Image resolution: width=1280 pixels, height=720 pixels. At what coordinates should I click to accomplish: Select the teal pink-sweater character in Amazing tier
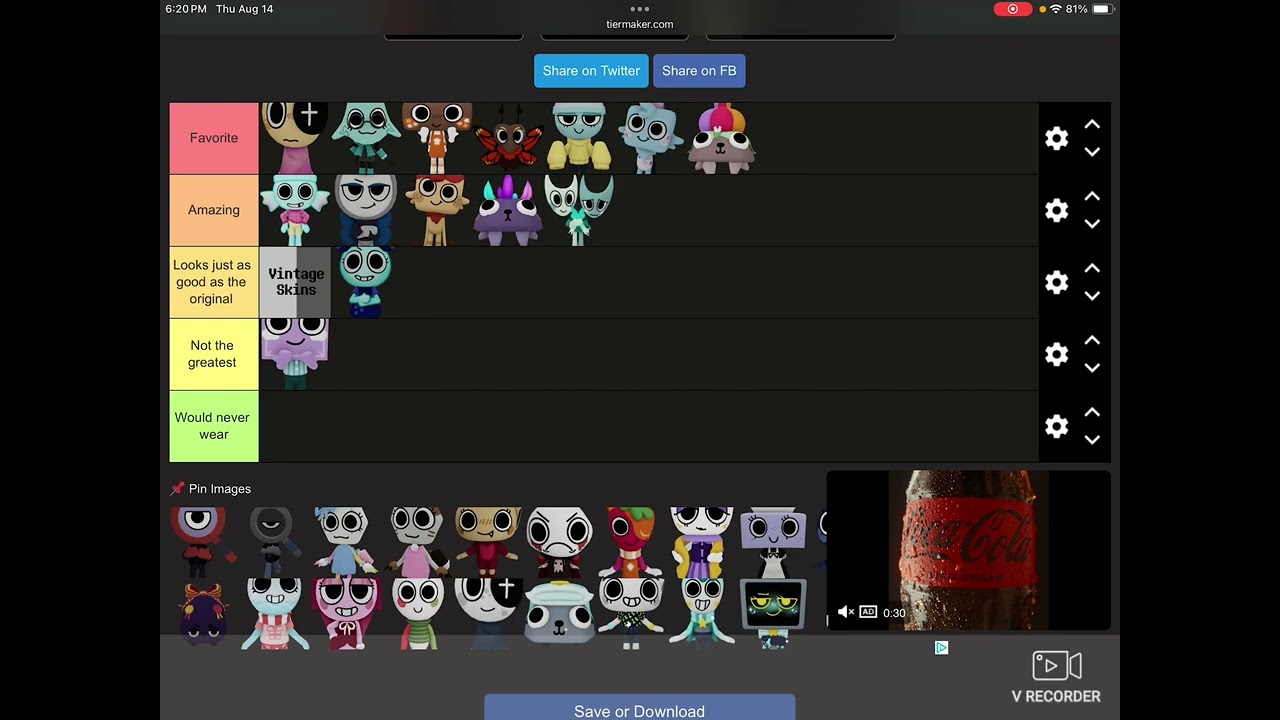(295, 210)
